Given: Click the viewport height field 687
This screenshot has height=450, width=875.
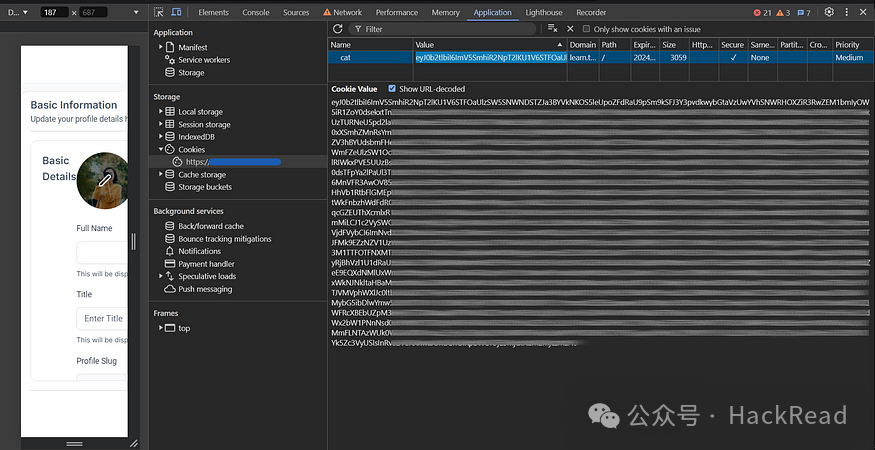Looking at the screenshot, I should pos(93,12).
